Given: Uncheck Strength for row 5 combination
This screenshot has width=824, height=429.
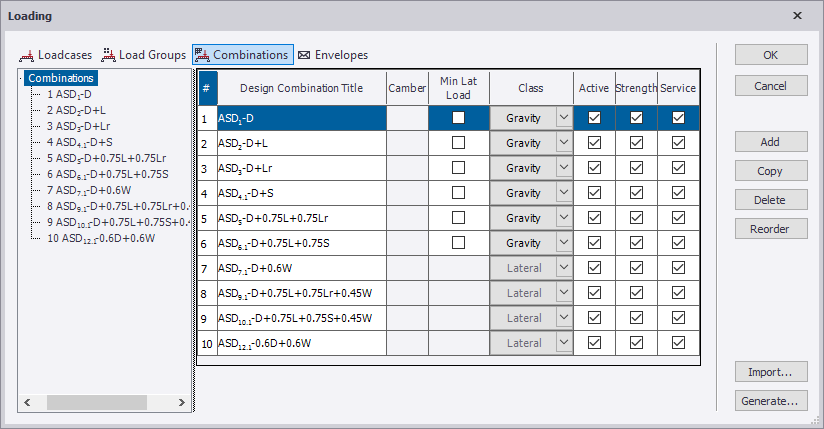Looking at the screenshot, I should coord(636,218).
